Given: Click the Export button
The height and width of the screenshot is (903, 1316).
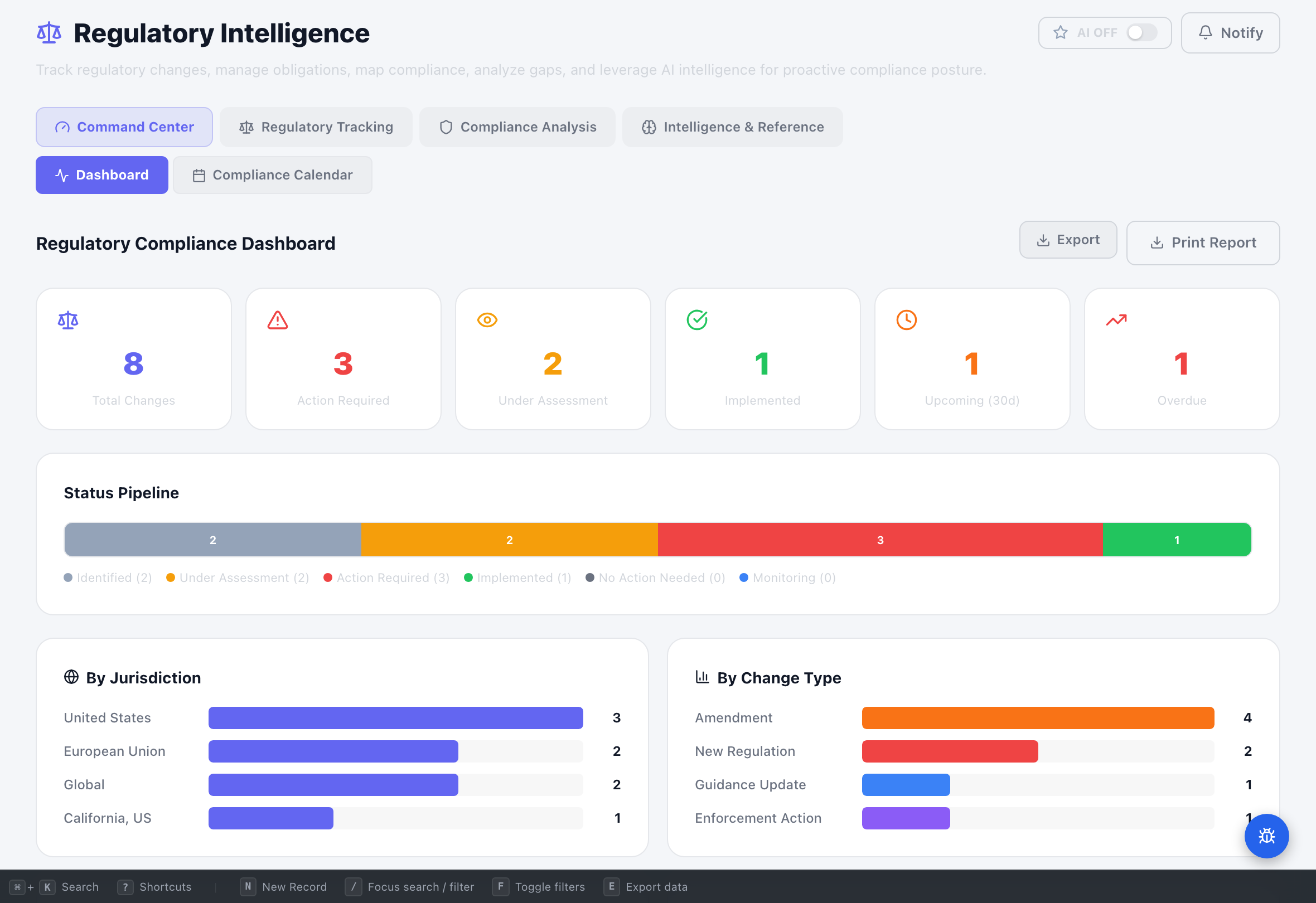Looking at the screenshot, I should 1068,240.
